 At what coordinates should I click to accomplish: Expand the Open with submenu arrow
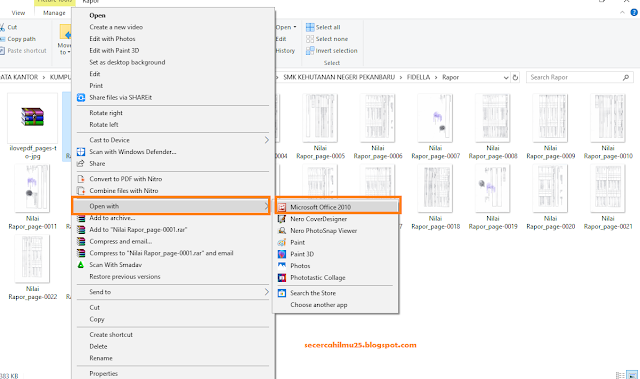(x=267, y=206)
